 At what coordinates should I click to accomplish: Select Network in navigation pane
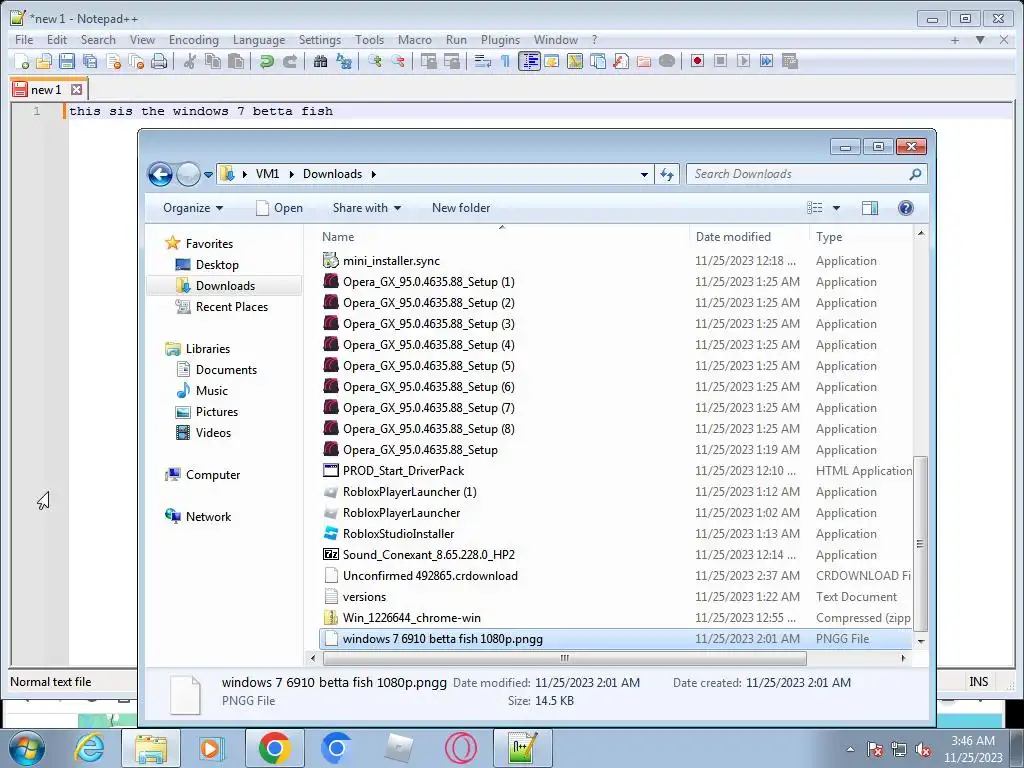click(208, 517)
